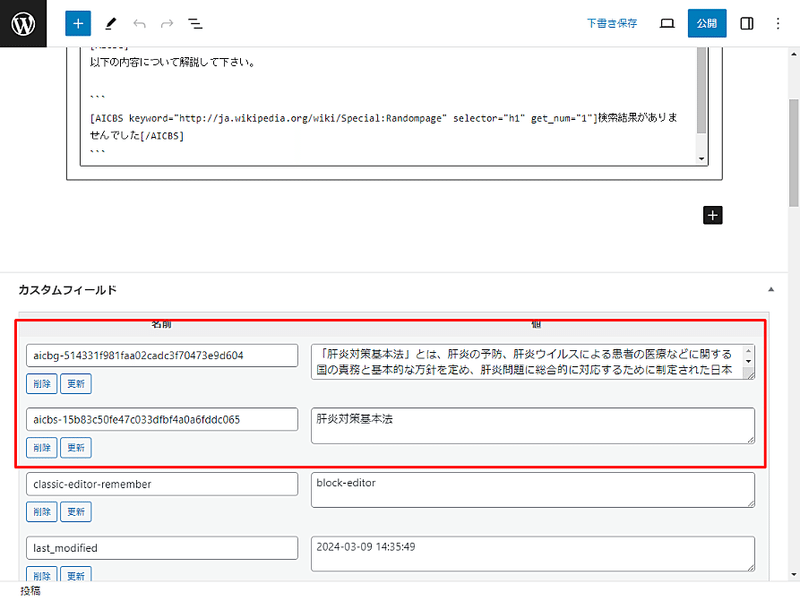Click the redo arrow icon

click(167, 23)
